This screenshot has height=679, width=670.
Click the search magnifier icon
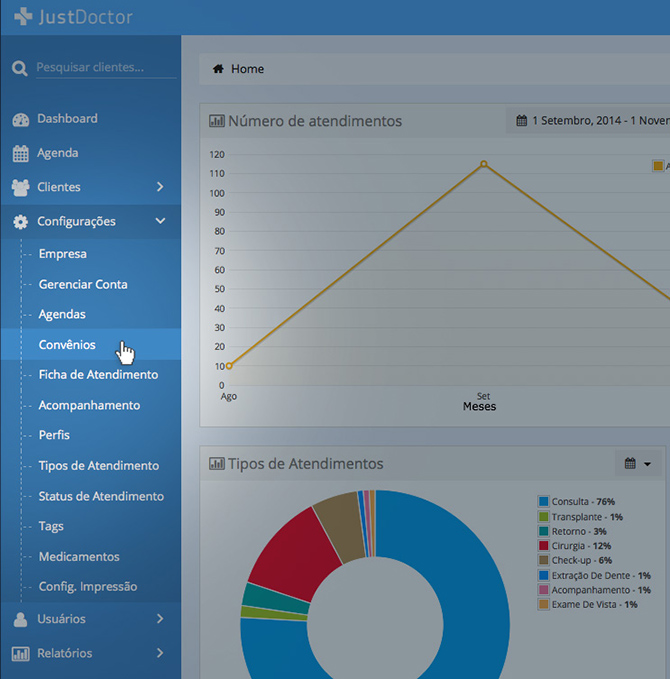point(19,68)
